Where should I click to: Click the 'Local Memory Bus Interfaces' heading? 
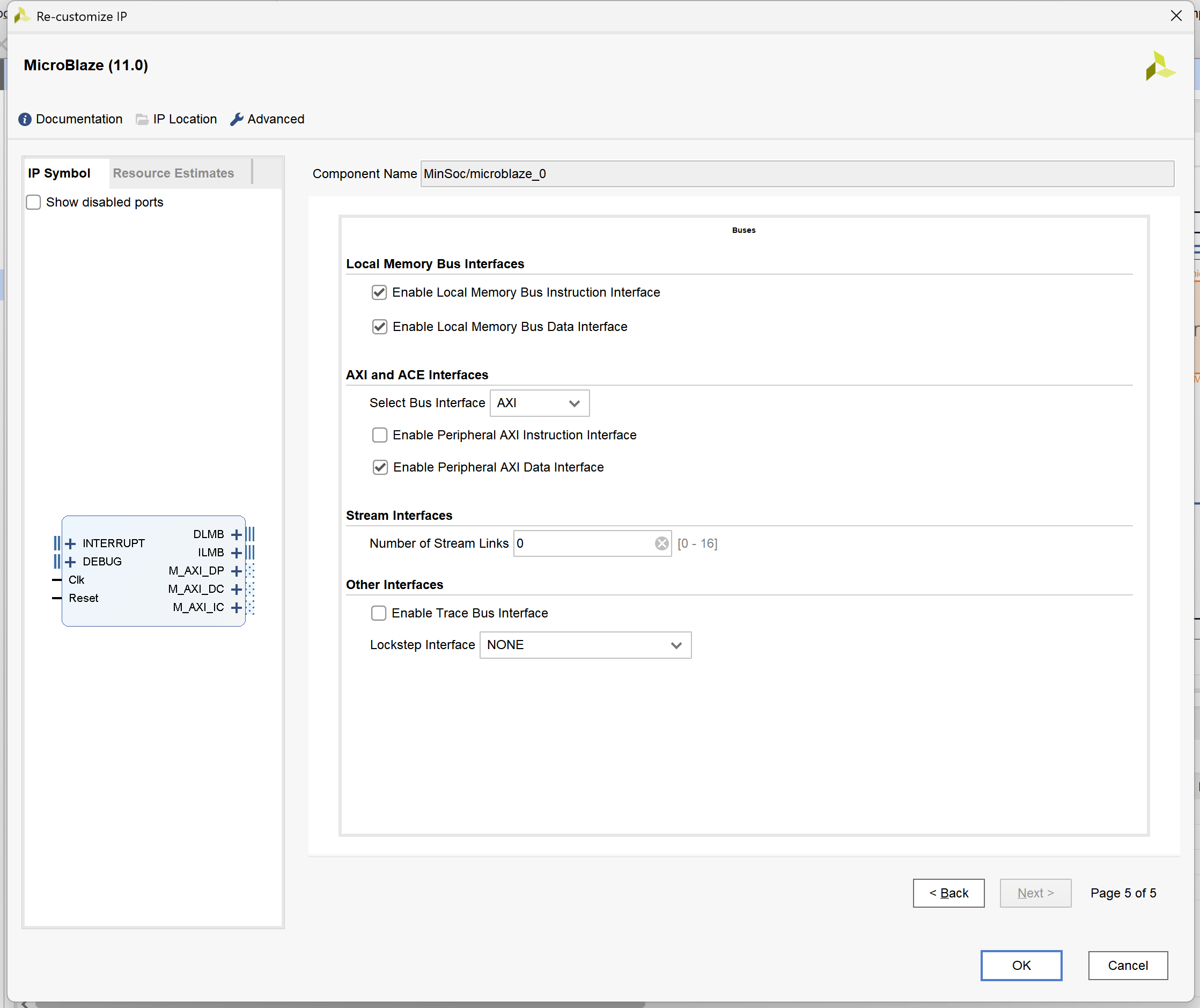[435, 264]
